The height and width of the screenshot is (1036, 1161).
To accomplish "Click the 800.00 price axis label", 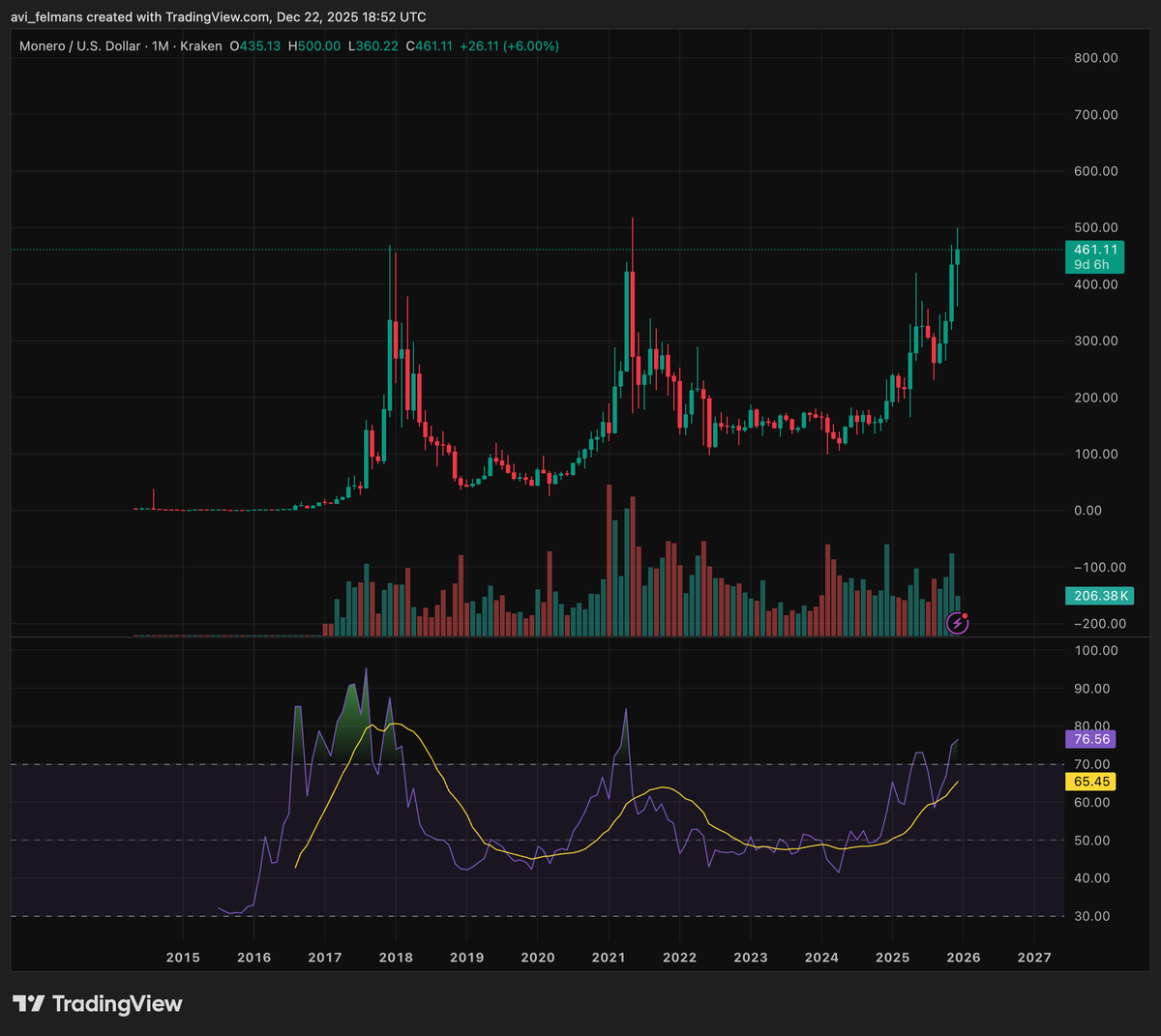I will pyautogui.click(x=1094, y=58).
